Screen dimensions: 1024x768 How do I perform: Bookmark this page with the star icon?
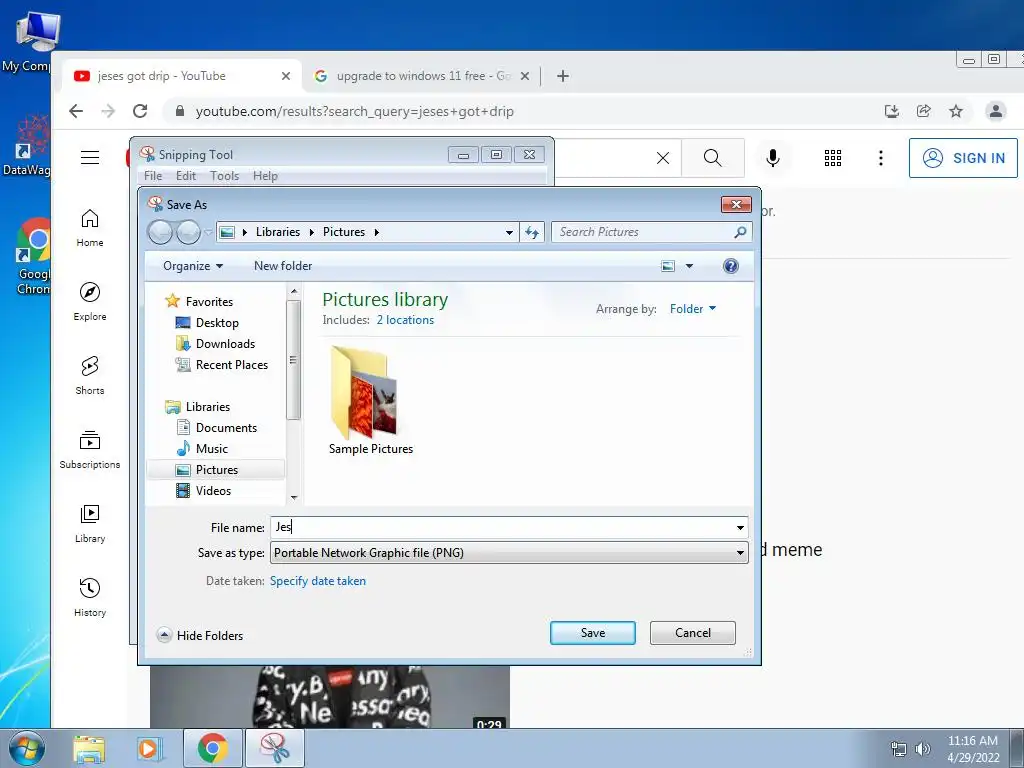pos(956,111)
